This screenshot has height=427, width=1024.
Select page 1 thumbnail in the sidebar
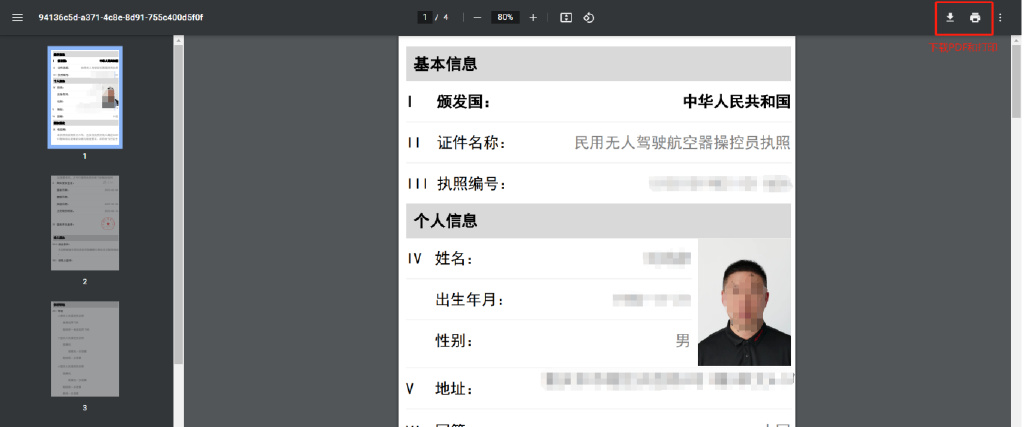pos(85,97)
